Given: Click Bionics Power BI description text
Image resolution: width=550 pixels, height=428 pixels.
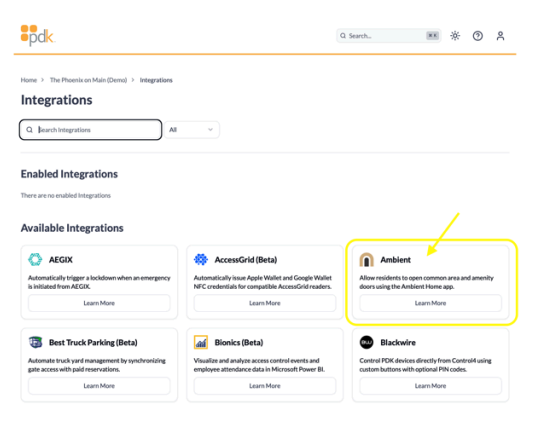Looking at the screenshot, I should click(259, 365).
